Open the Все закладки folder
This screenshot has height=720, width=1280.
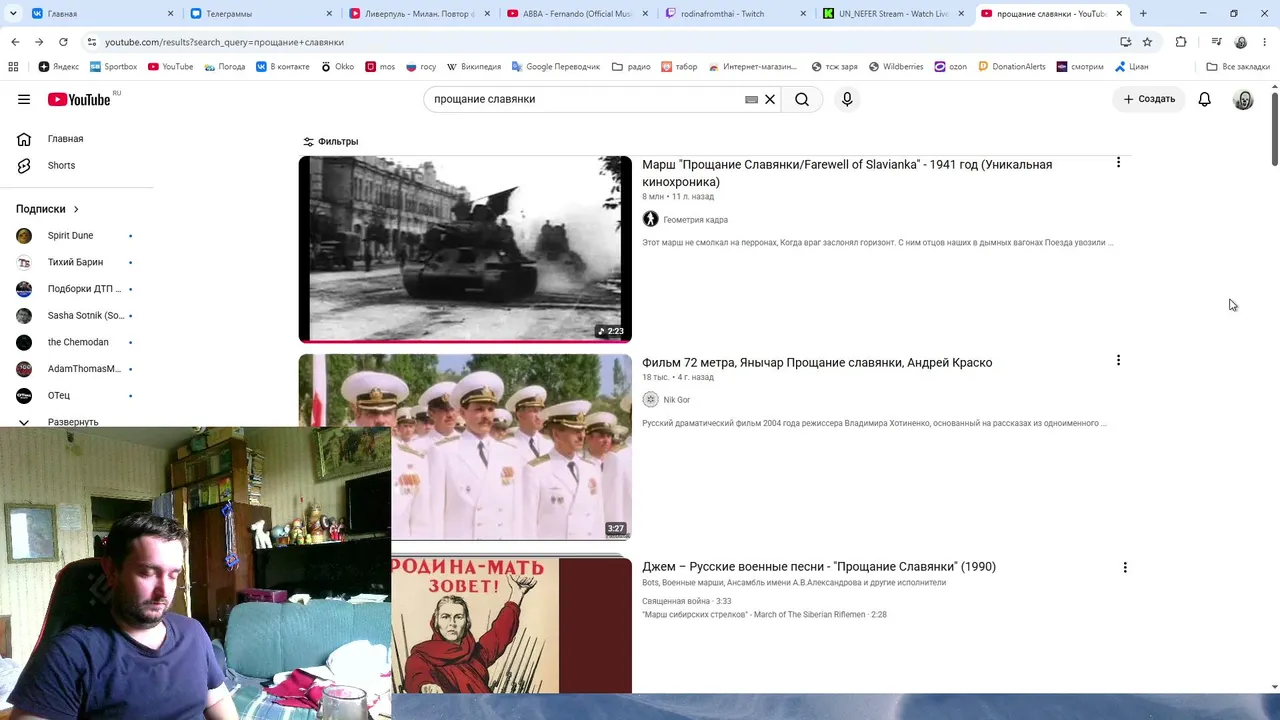(1238, 67)
